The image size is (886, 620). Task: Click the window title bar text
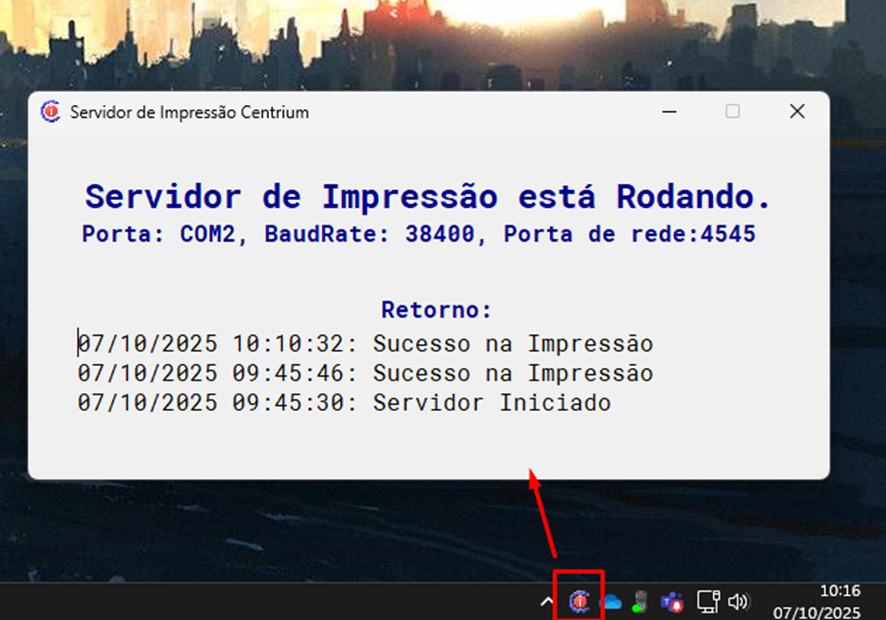pos(189,112)
